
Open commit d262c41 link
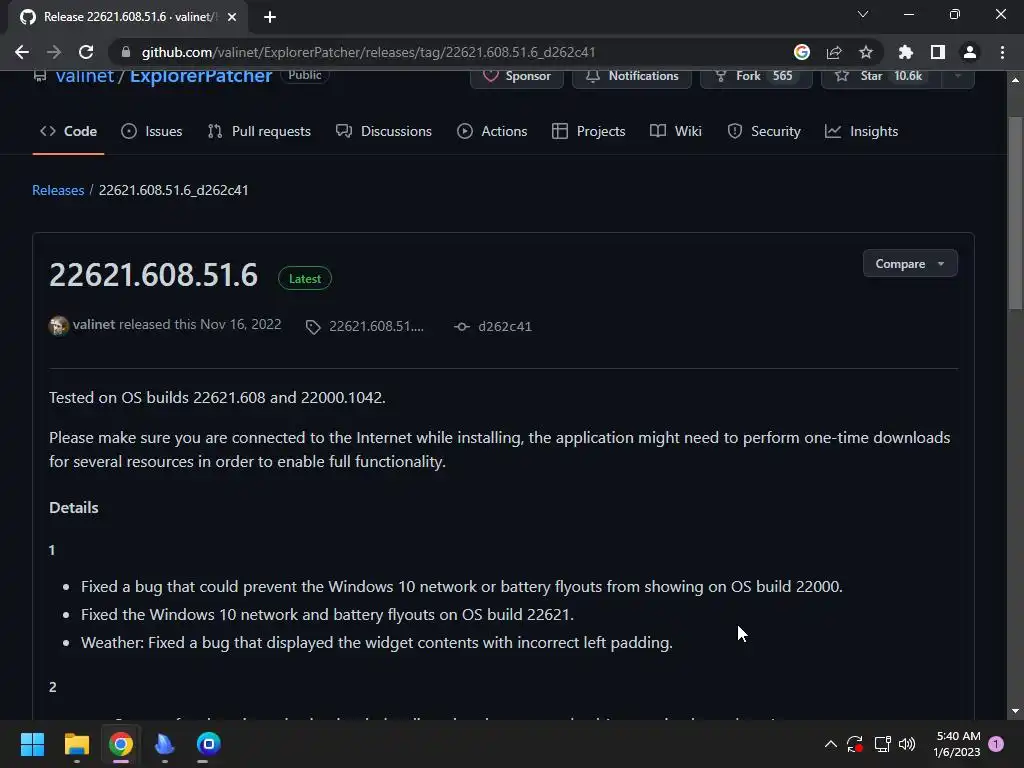(x=505, y=327)
